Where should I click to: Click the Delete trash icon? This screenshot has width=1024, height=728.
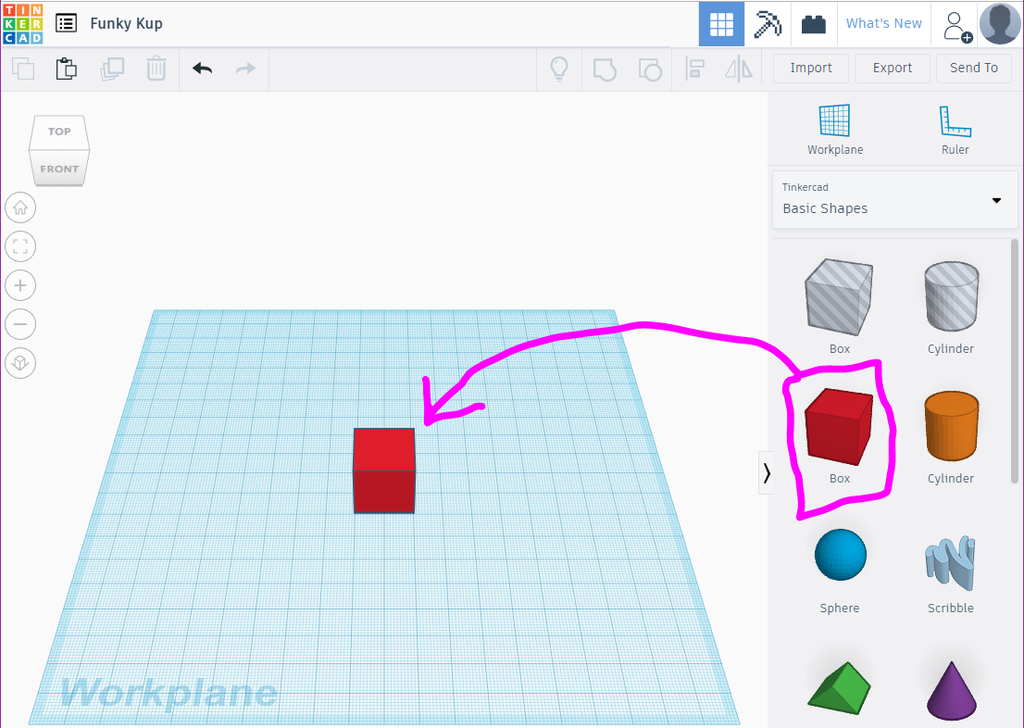[156, 69]
